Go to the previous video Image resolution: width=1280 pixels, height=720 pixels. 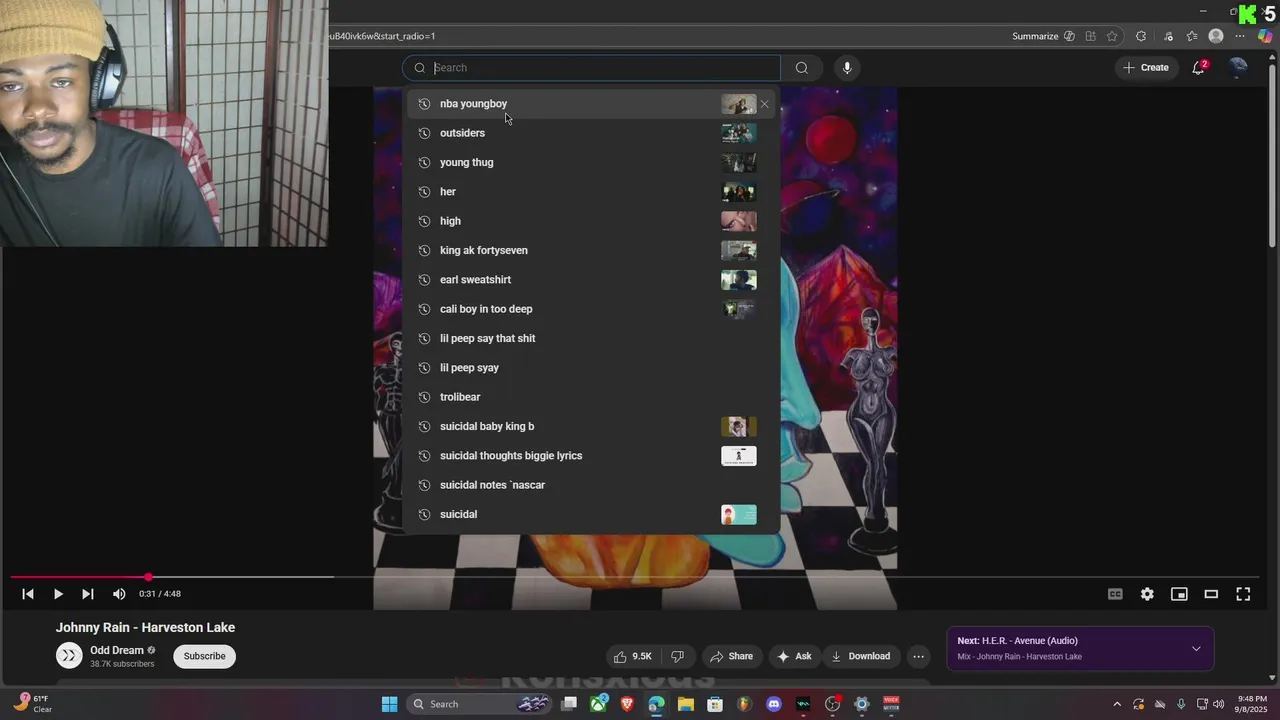click(x=28, y=594)
